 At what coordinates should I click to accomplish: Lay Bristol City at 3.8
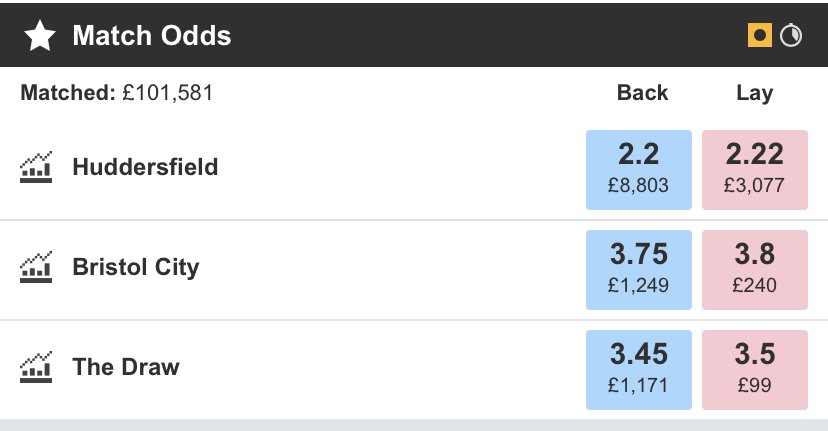755,270
